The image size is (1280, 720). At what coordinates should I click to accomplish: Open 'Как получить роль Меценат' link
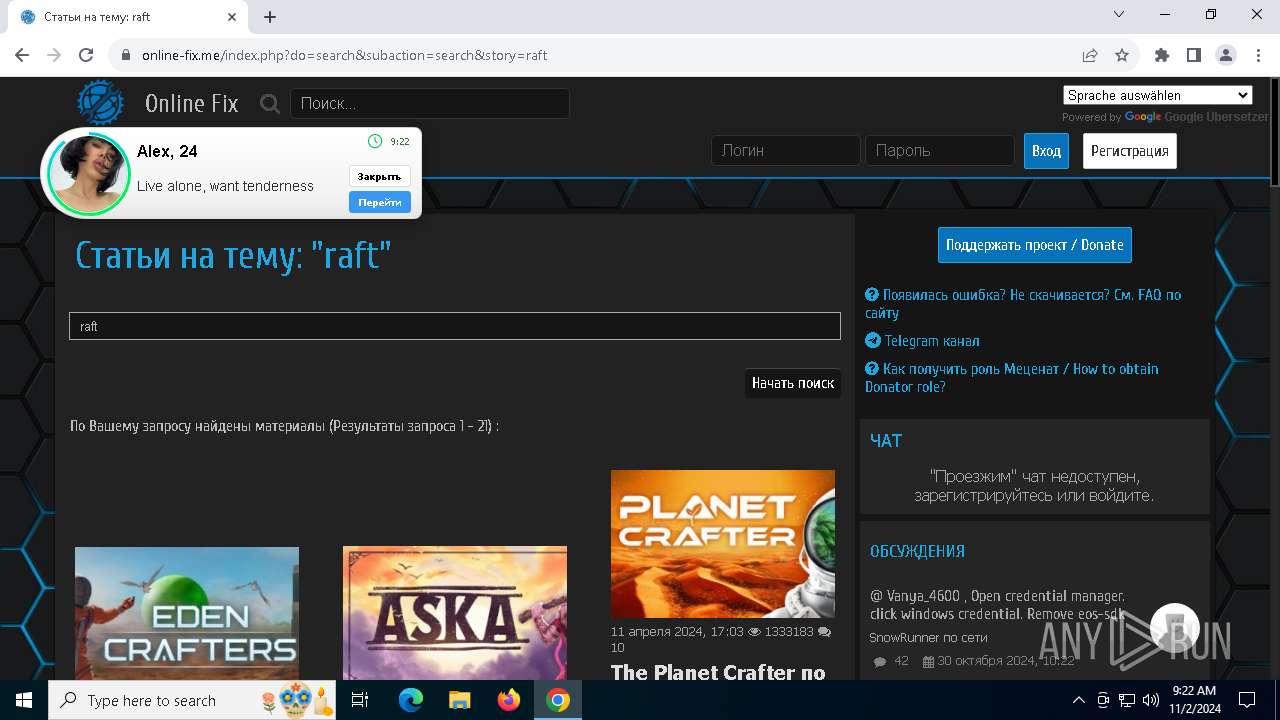tap(1012, 378)
